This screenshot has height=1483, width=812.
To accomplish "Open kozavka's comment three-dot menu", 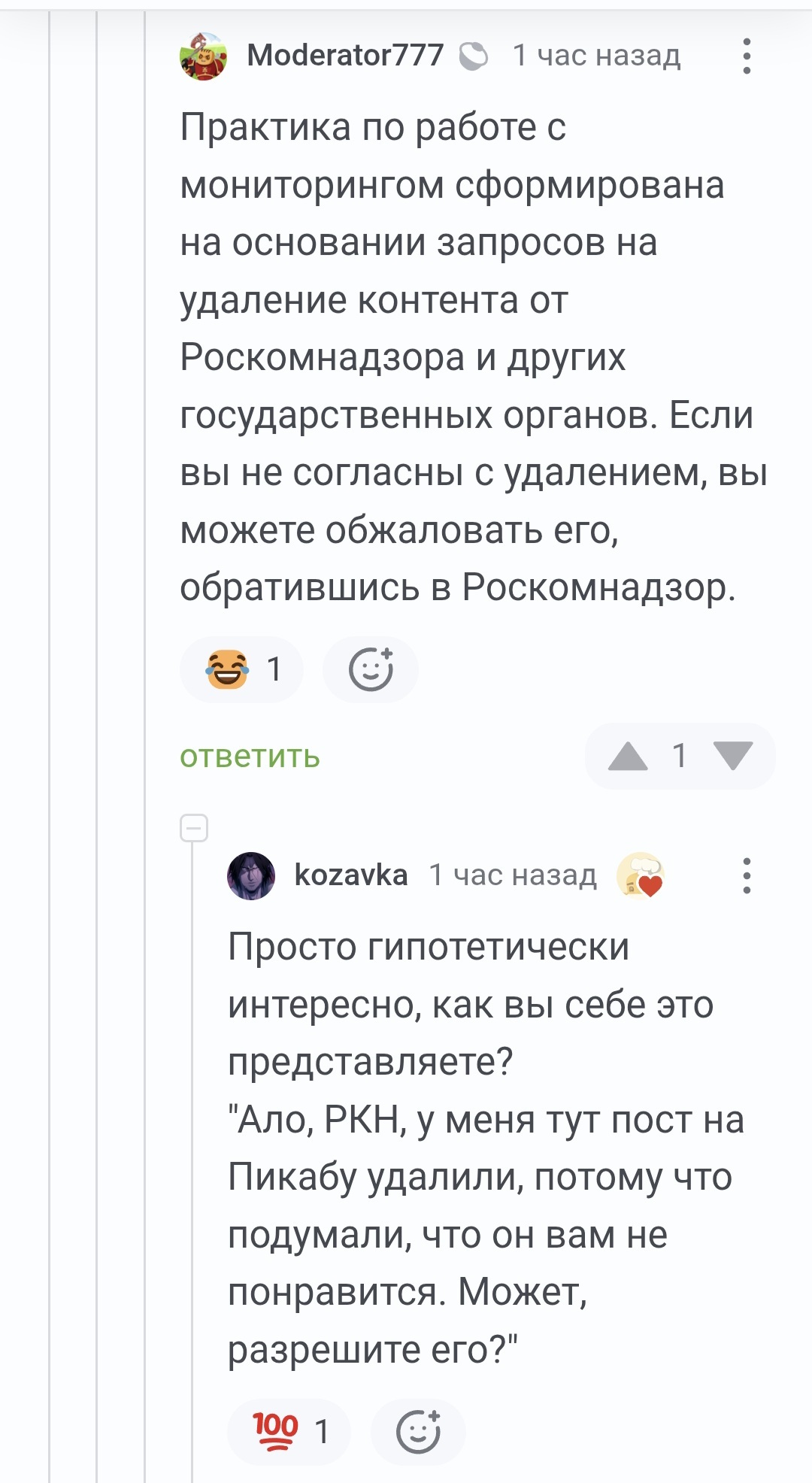I will (746, 875).
